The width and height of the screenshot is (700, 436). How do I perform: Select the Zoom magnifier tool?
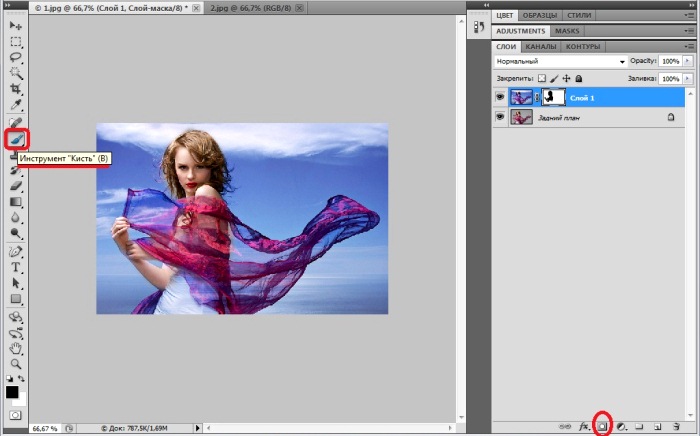tap(16, 365)
